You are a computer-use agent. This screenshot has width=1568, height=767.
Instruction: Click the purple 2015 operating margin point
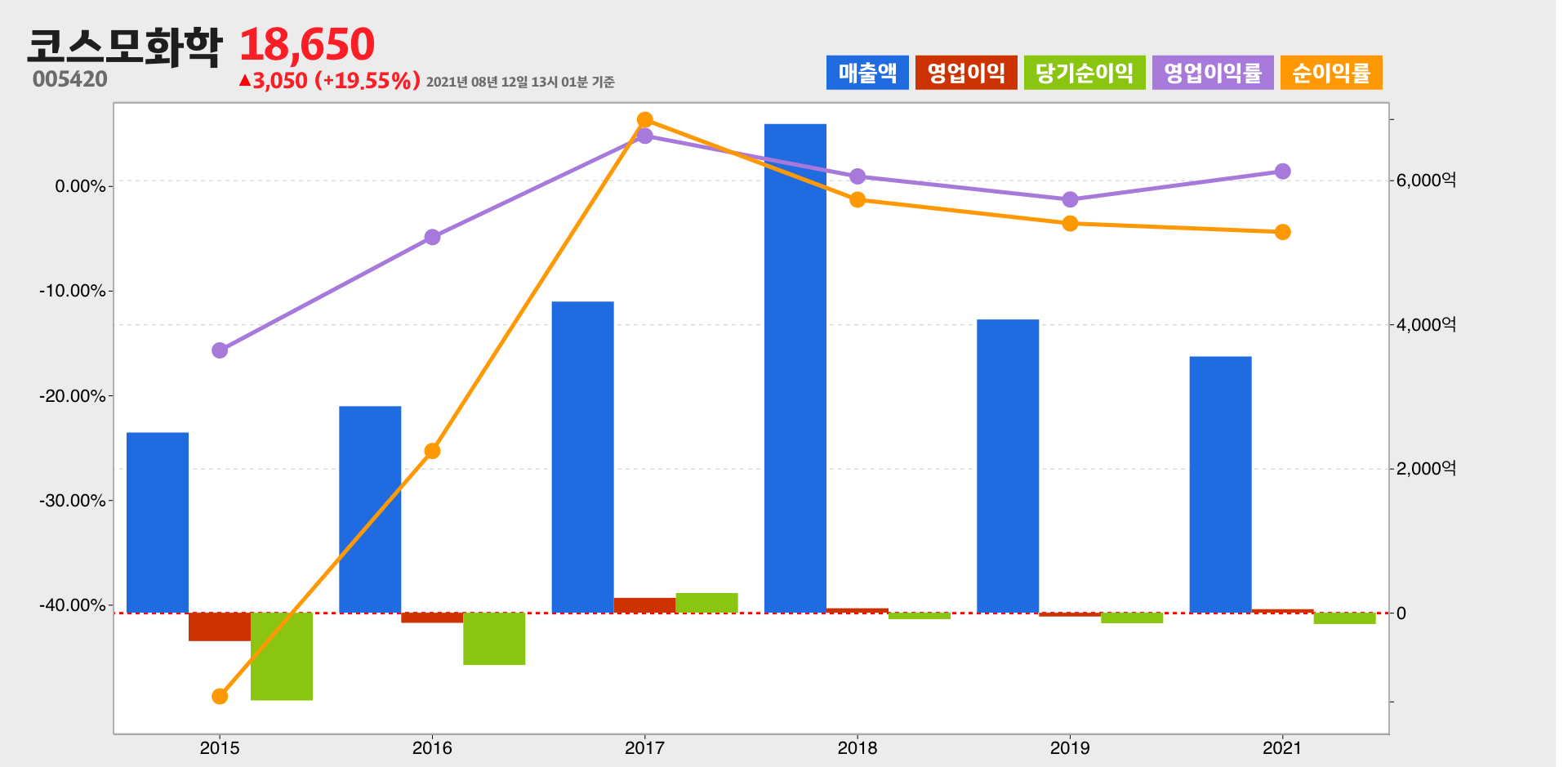220,350
